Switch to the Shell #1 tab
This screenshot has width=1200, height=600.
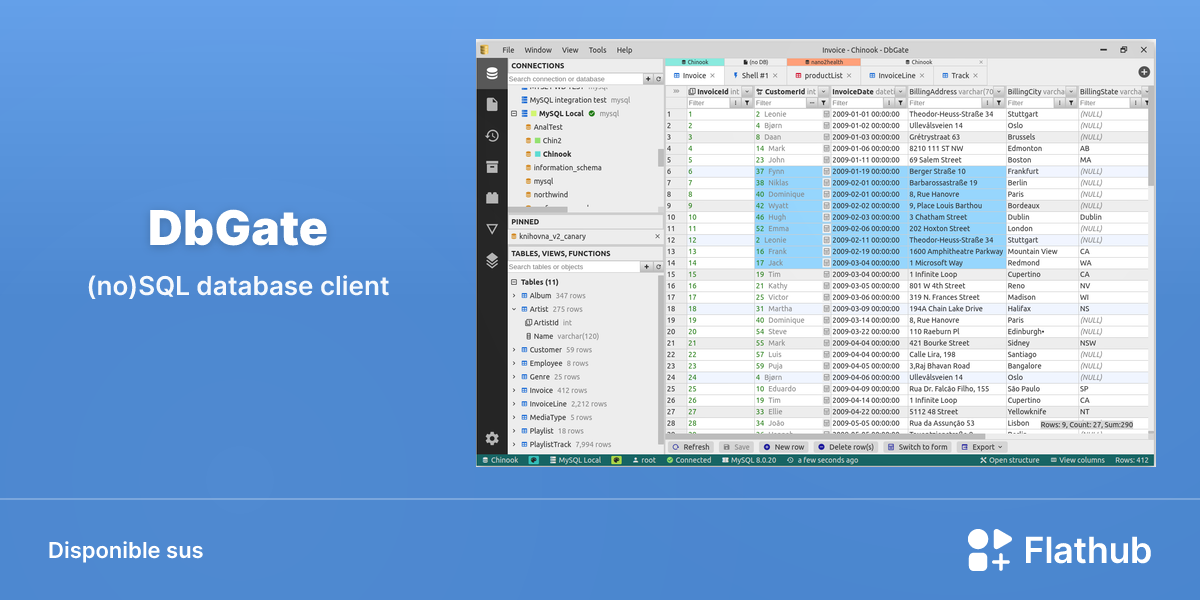tap(755, 76)
